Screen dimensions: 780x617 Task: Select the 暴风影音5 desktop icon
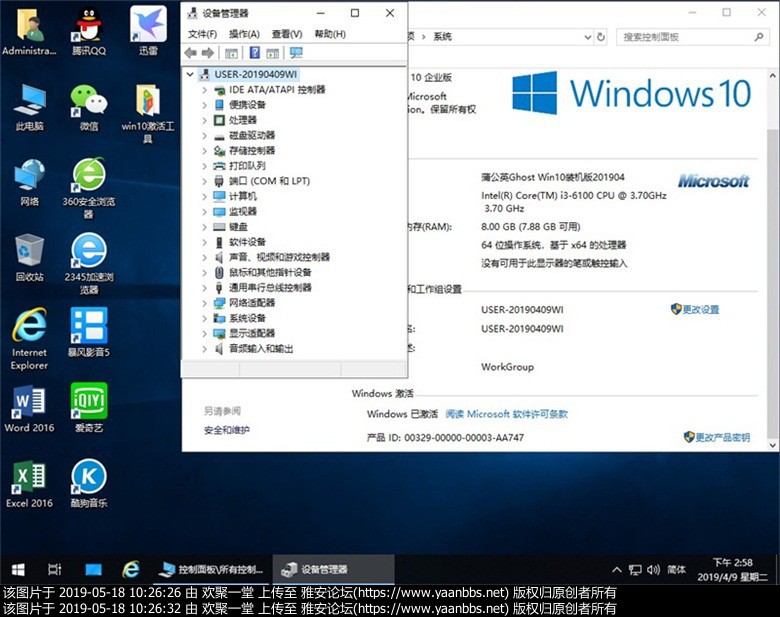point(89,332)
